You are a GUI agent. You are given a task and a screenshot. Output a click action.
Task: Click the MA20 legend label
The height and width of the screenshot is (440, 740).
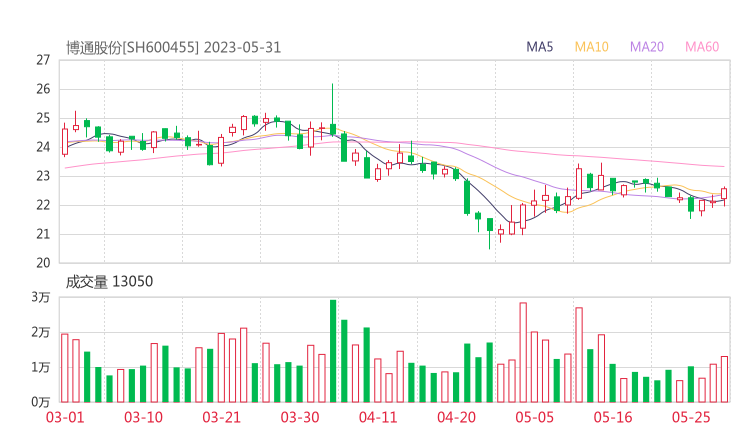(647, 47)
